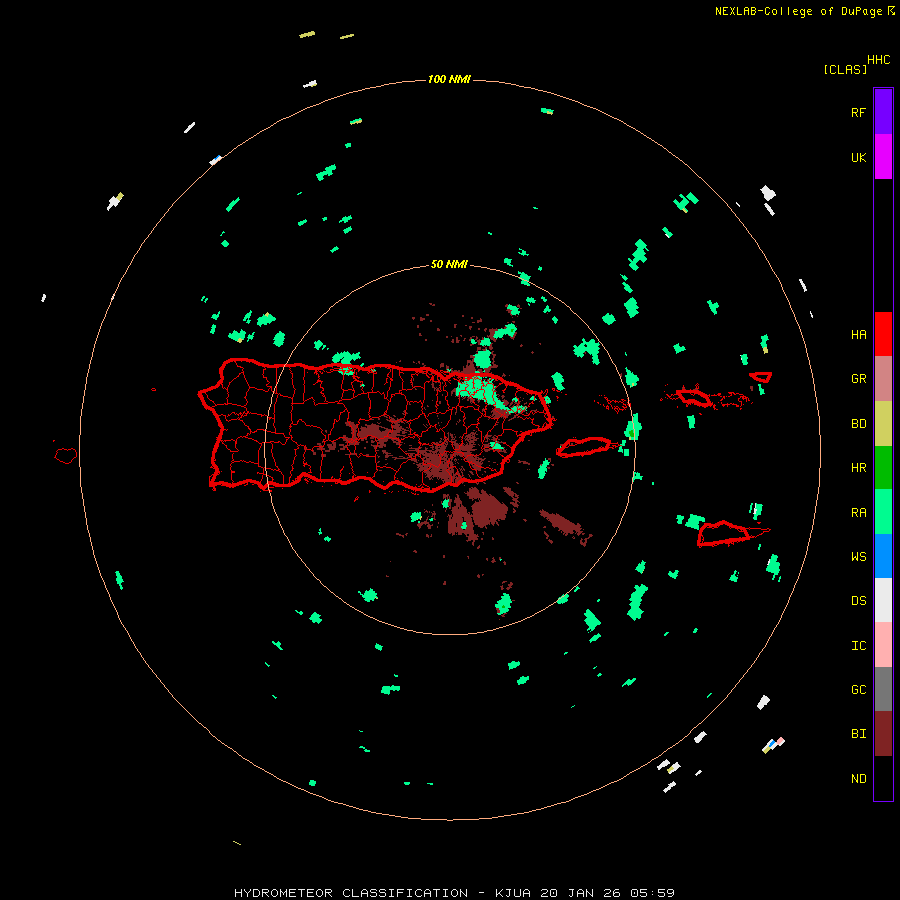Click the GR dusty pink legend swatch
Screen dimensions: 900x900
point(883,379)
